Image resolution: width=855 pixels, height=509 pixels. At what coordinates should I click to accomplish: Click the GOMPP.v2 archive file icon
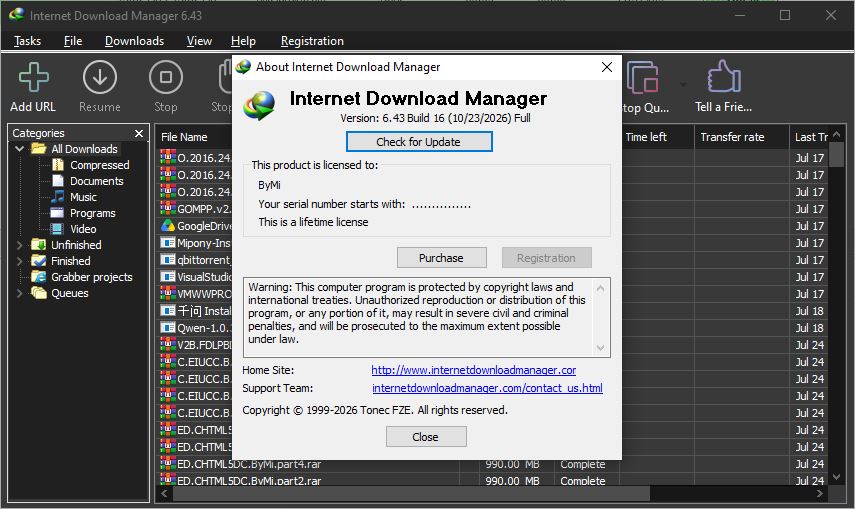pos(167,208)
